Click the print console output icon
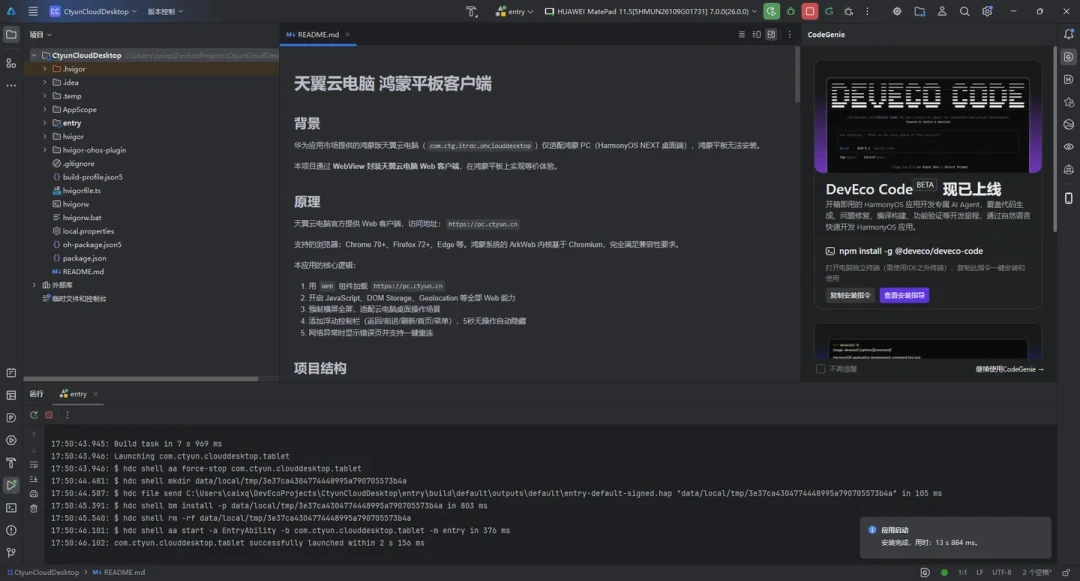1080x581 pixels. coord(34,494)
